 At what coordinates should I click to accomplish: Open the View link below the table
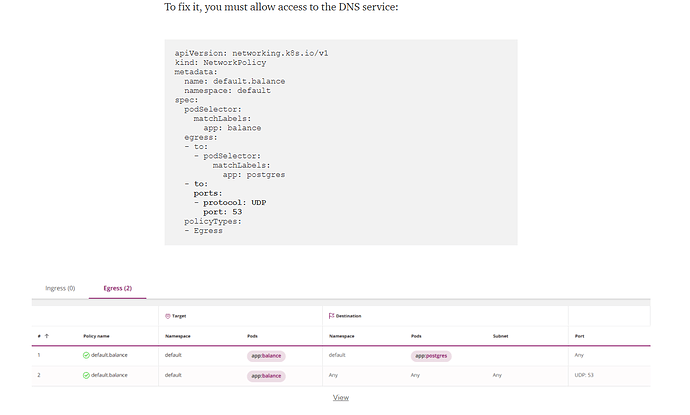(x=341, y=397)
